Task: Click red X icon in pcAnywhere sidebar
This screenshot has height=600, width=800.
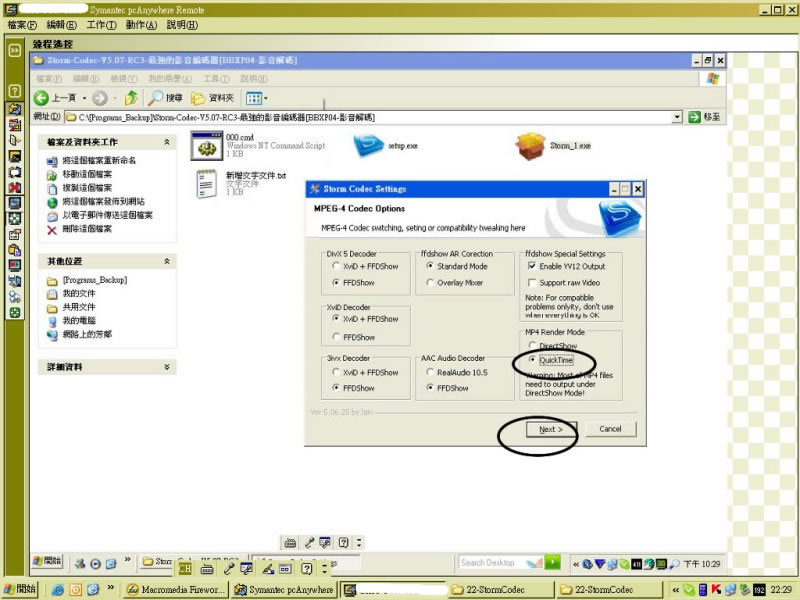Action: pyautogui.click(x=15, y=188)
